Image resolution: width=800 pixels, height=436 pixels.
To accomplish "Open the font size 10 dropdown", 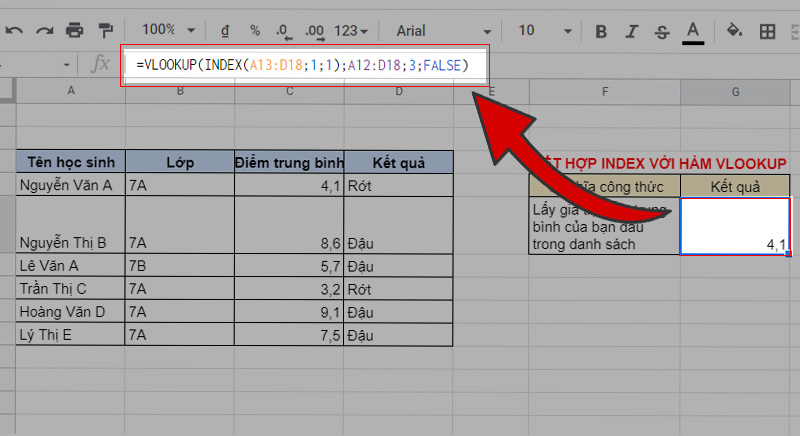I will pyautogui.click(x=538, y=31).
